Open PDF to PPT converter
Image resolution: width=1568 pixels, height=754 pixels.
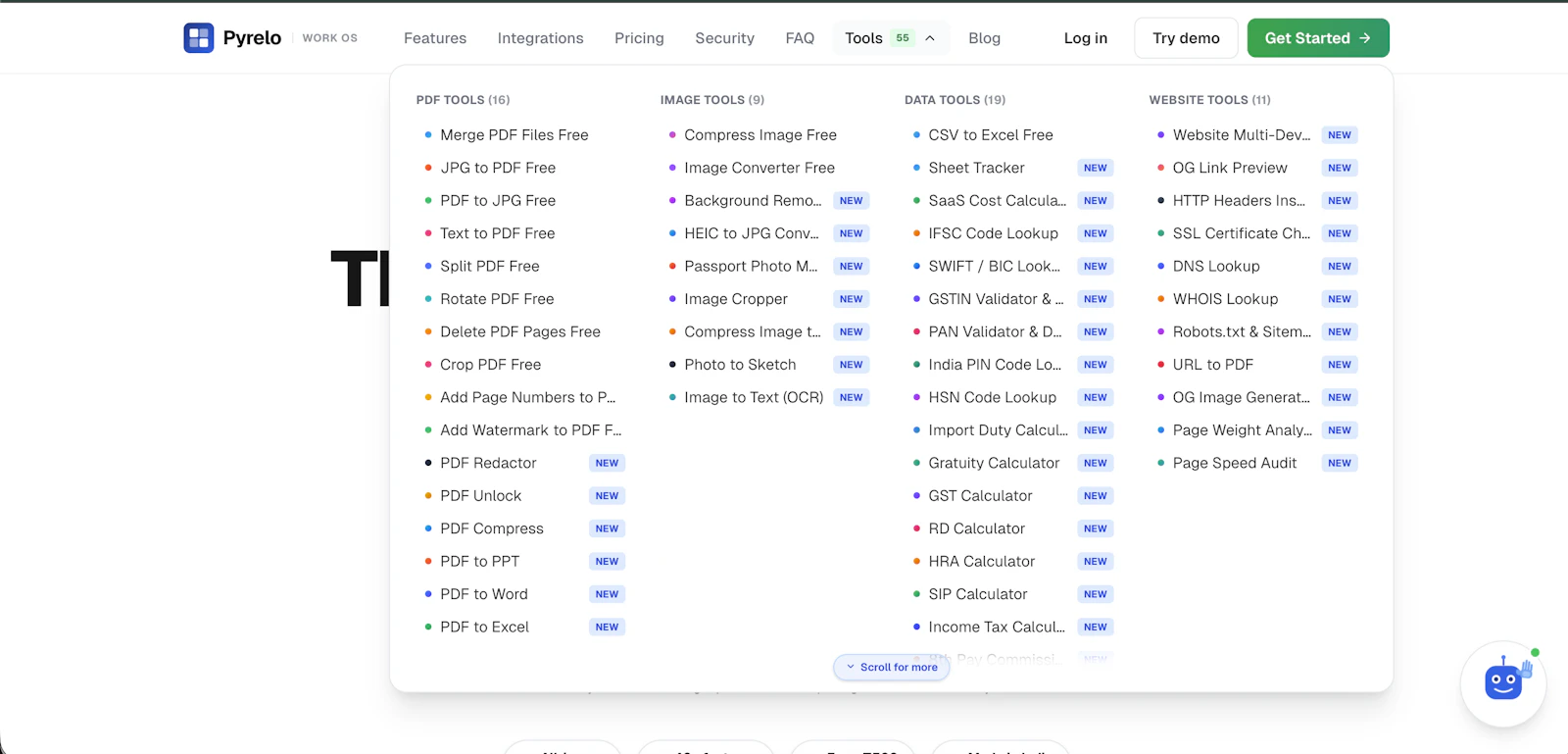click(479, 562)
